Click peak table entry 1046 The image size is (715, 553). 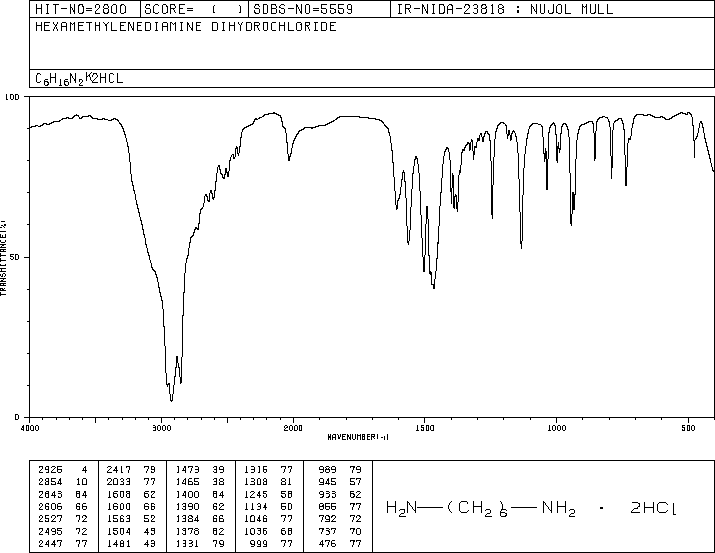[x=256, y=519]
